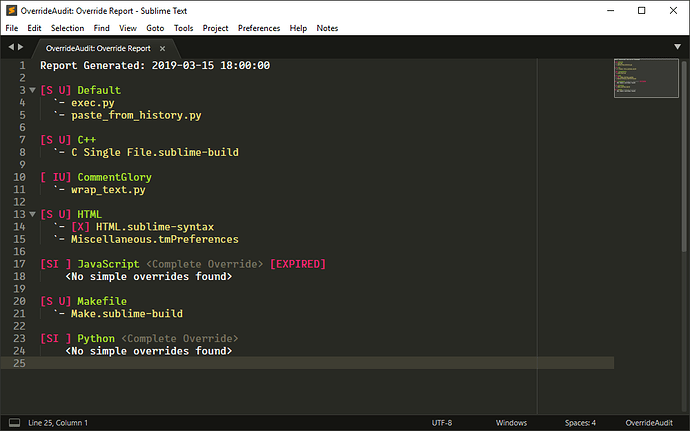Click C Single File.sublime-build entry

[155, 152]
